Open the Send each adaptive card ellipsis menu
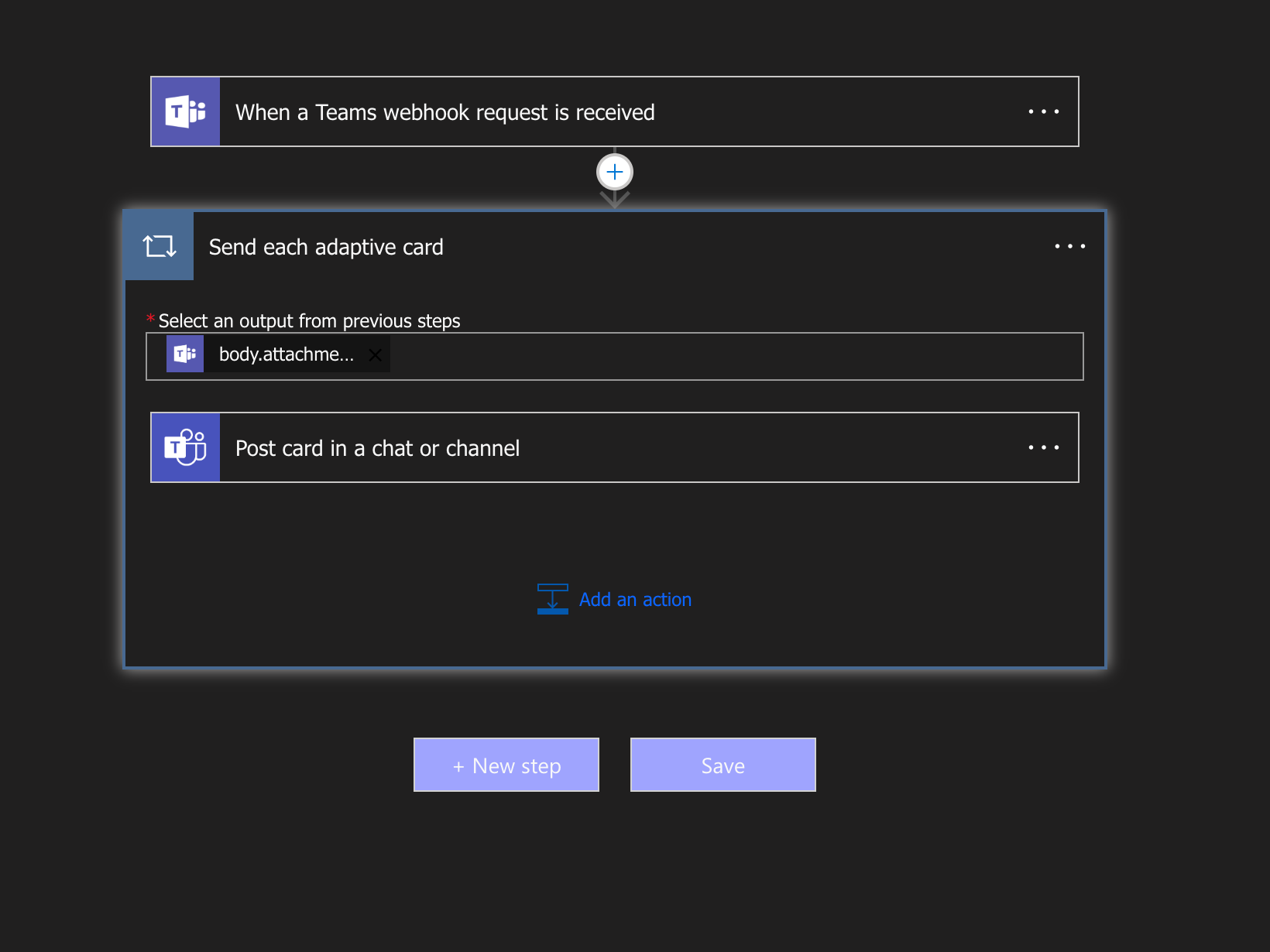The width and height of the screenshot is (1270, 952). (x=1069, y=247)
